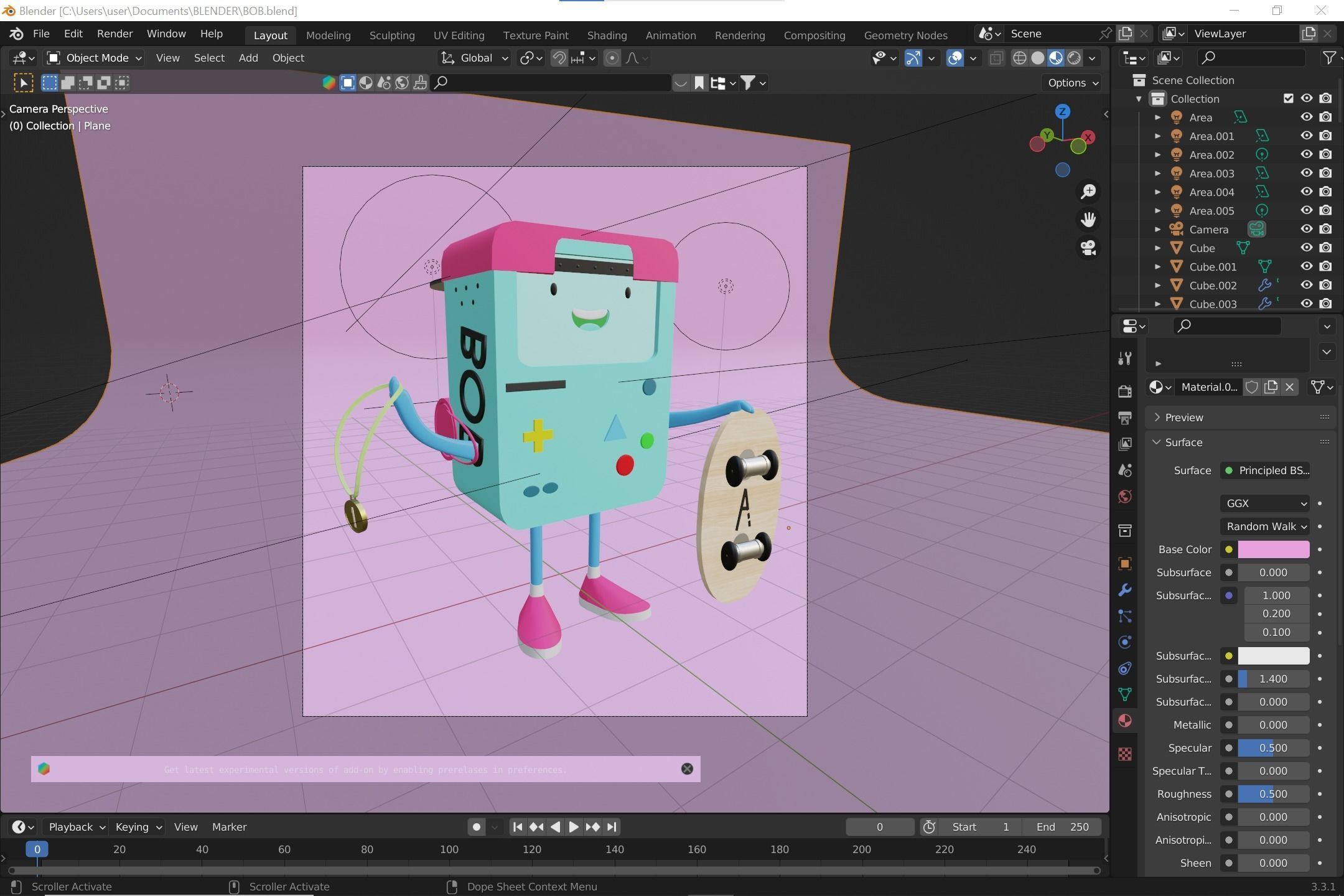1344x896 pixels.
Task: Open the View Layer properties tab
Action: click(x=1124, y=444)
